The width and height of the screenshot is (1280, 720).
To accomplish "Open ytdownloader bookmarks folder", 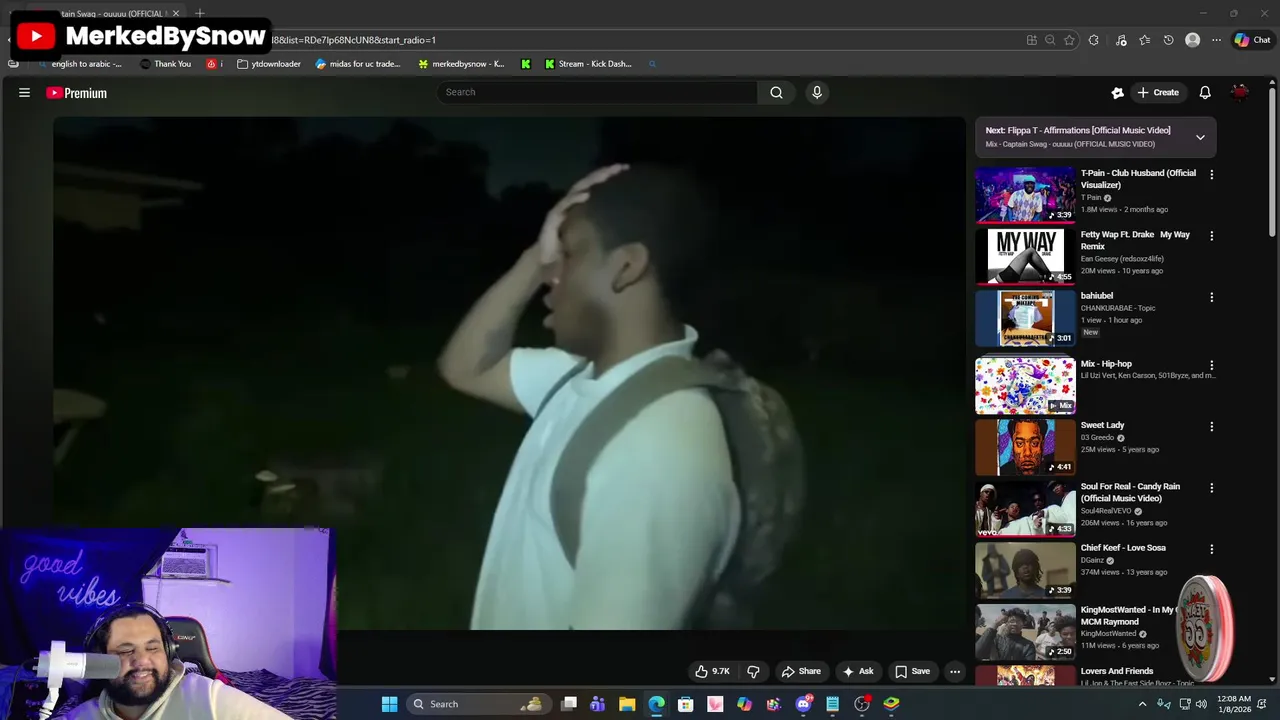I will (269, 64).
